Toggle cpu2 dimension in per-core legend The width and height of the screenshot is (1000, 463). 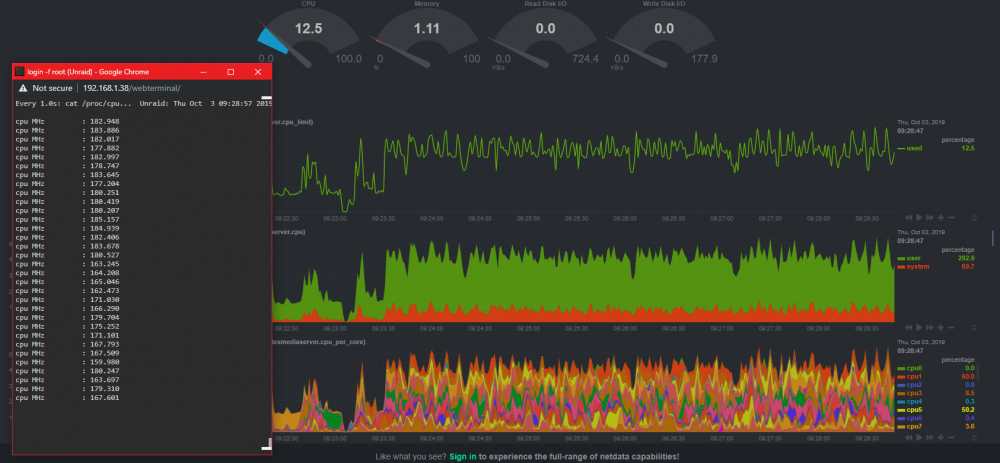pyautogui.click(x=910, y=385)
